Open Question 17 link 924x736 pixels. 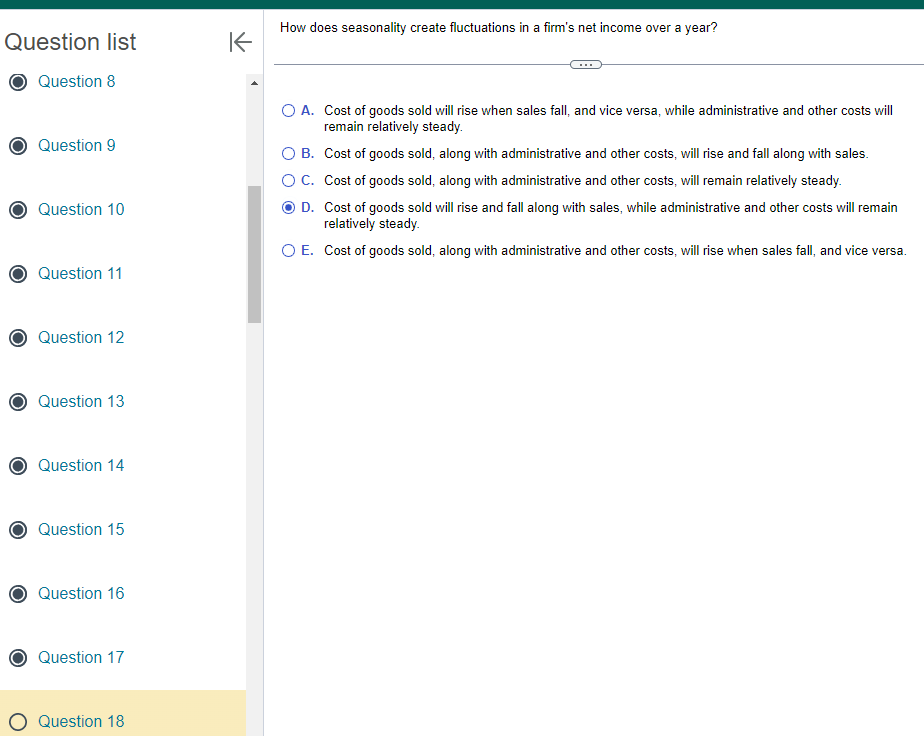coord(81,658)
